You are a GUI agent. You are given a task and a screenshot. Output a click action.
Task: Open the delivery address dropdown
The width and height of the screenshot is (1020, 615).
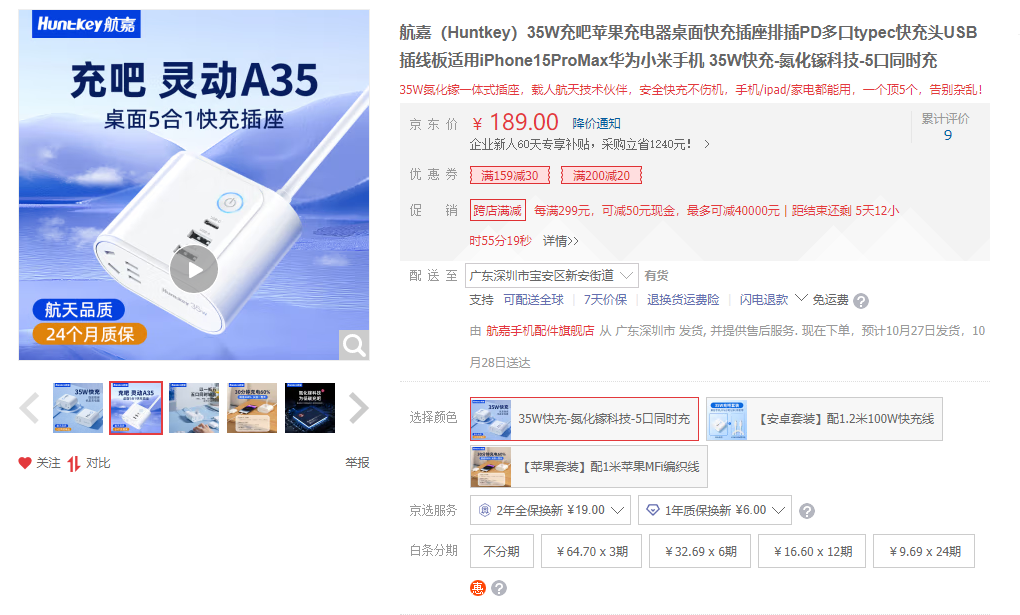[552, 276]
